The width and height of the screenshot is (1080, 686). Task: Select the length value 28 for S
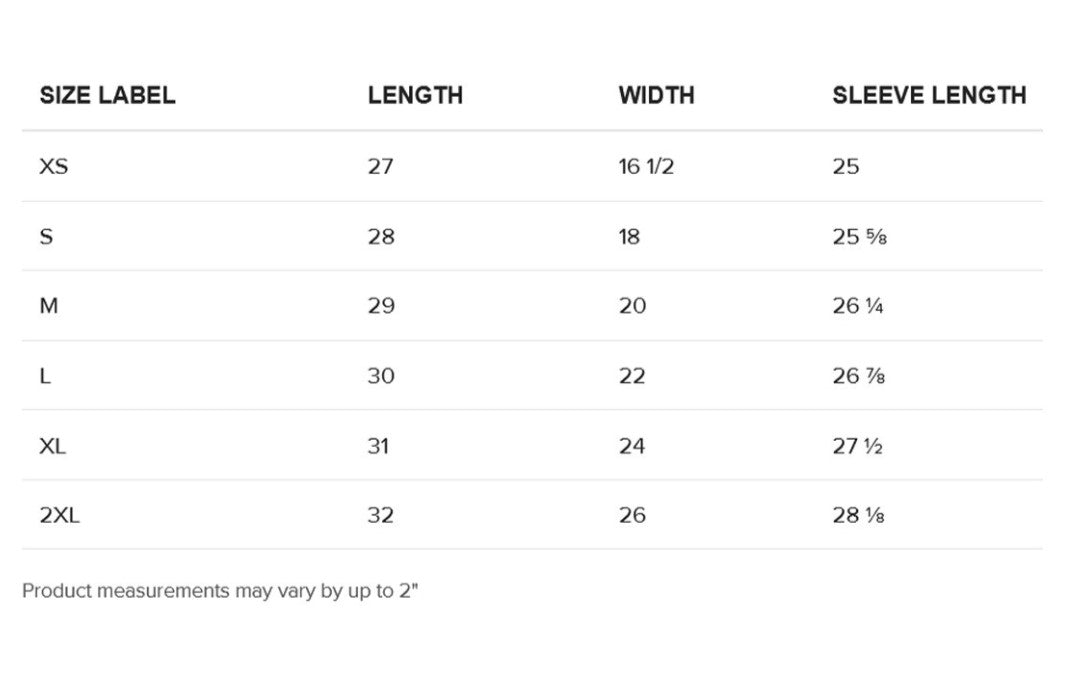tap(381, 237)
